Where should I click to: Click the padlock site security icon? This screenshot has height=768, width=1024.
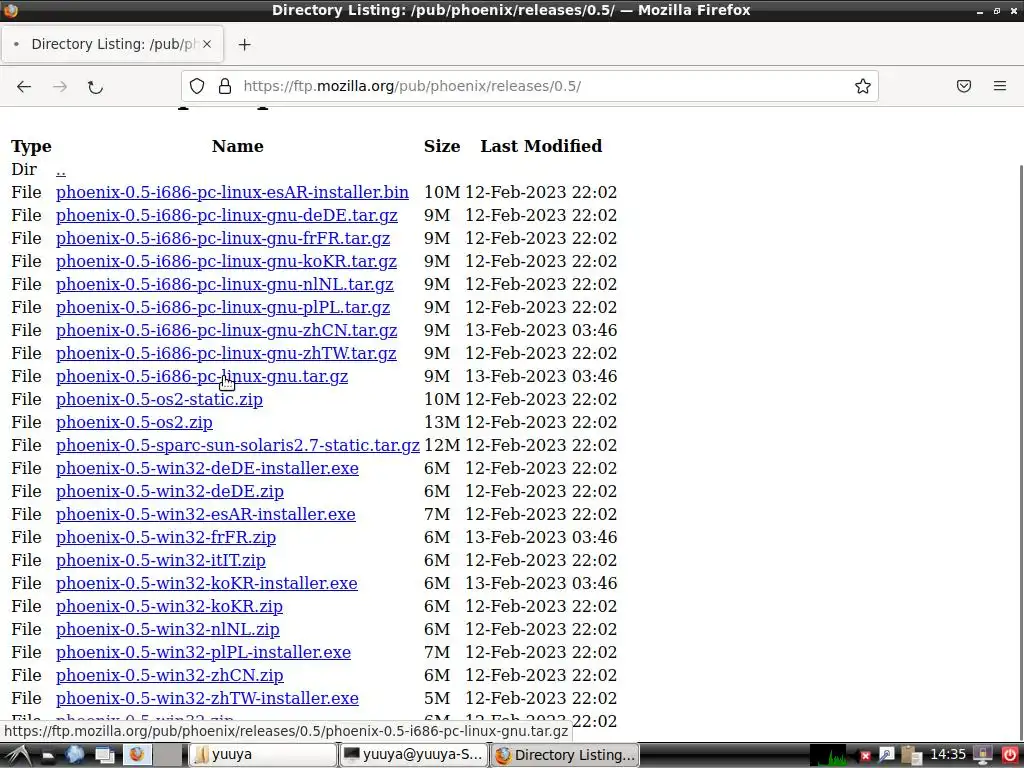(225, 86)
